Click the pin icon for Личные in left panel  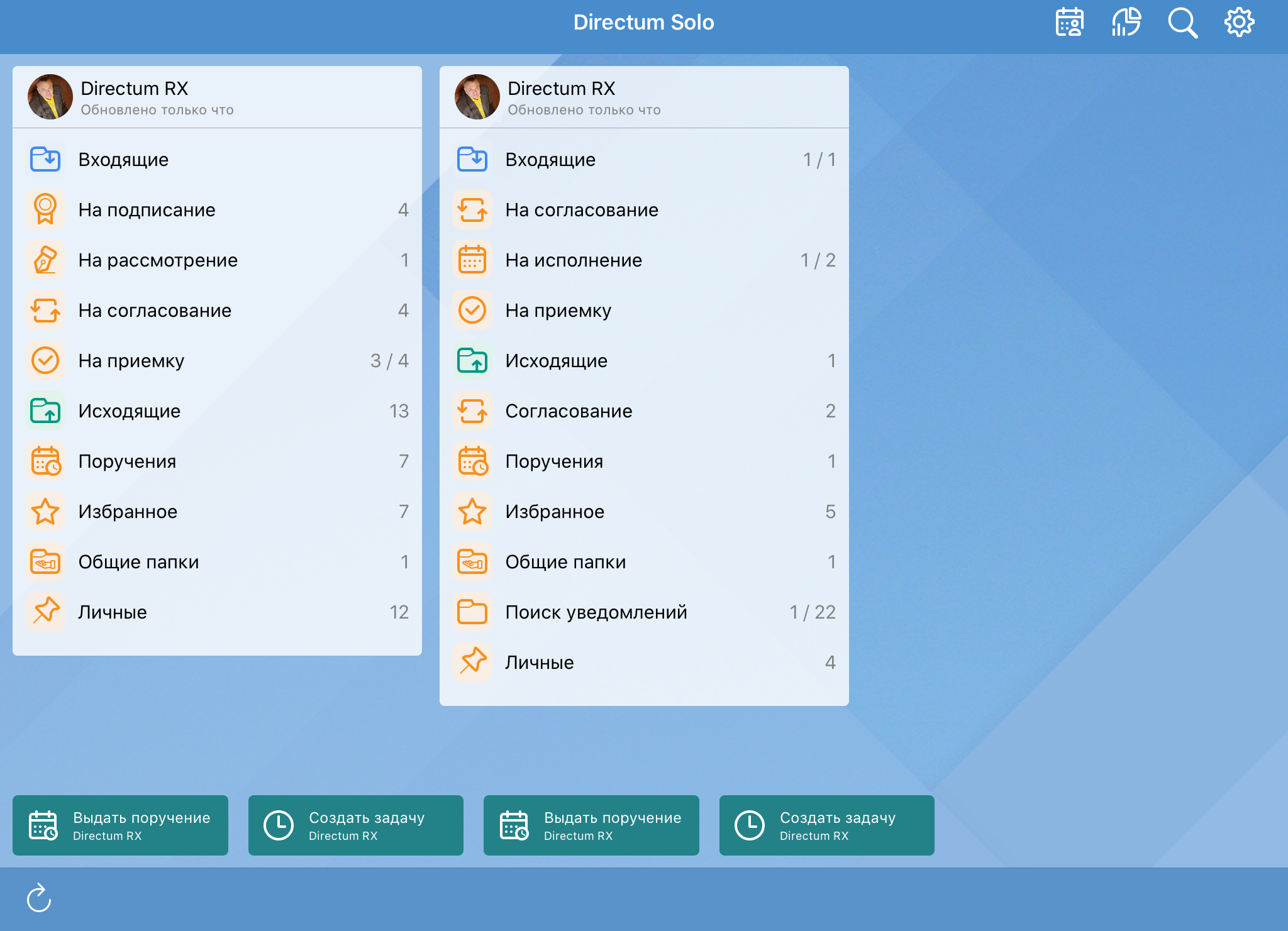tap(45, 612)
